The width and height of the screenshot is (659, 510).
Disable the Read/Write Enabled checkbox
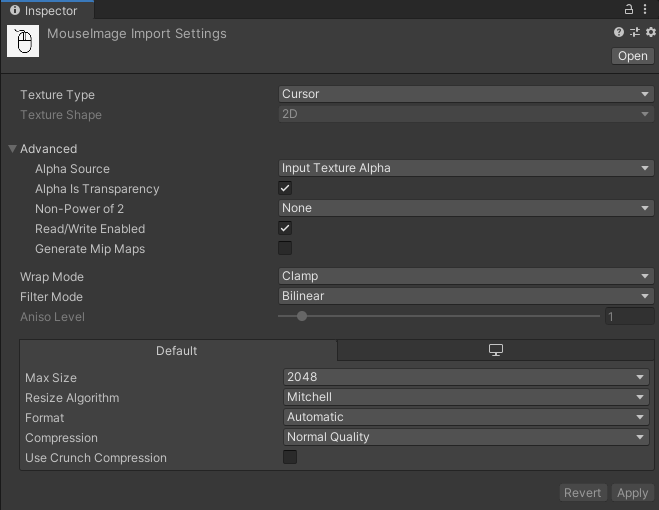point(285,228)
